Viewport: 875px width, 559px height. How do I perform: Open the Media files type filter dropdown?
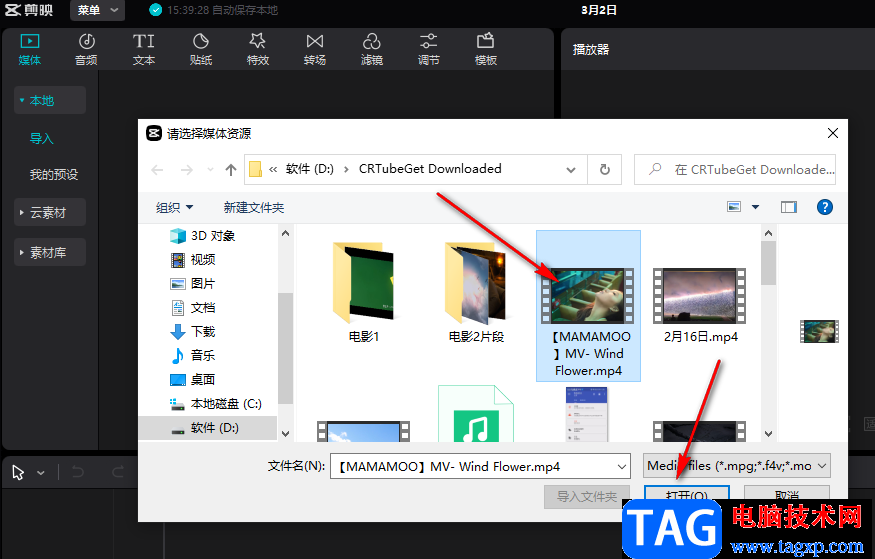point(737,466)
